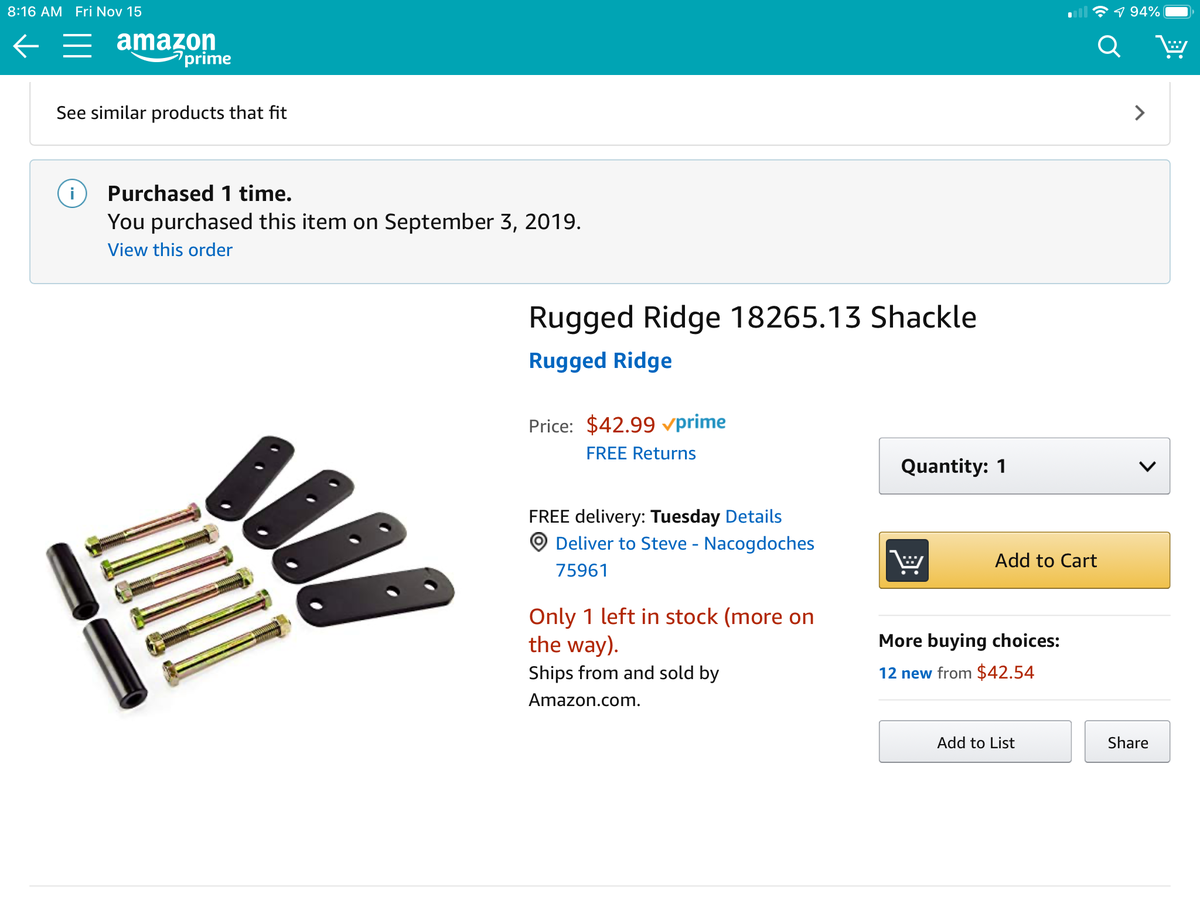Screen dimensions: 1200x900
Task: Change Deliver to Steve - Nacogdoches address
Action: pos(684,544)
